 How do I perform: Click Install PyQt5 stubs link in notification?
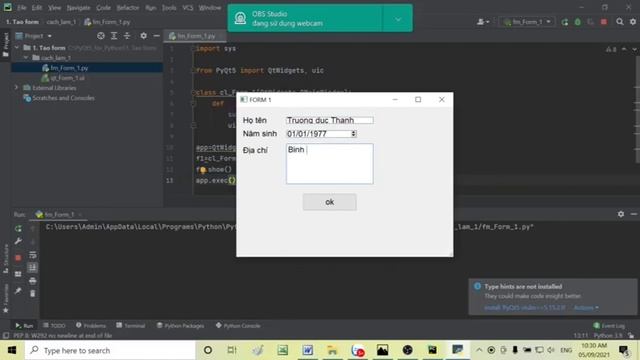click(x=524, y=308)
